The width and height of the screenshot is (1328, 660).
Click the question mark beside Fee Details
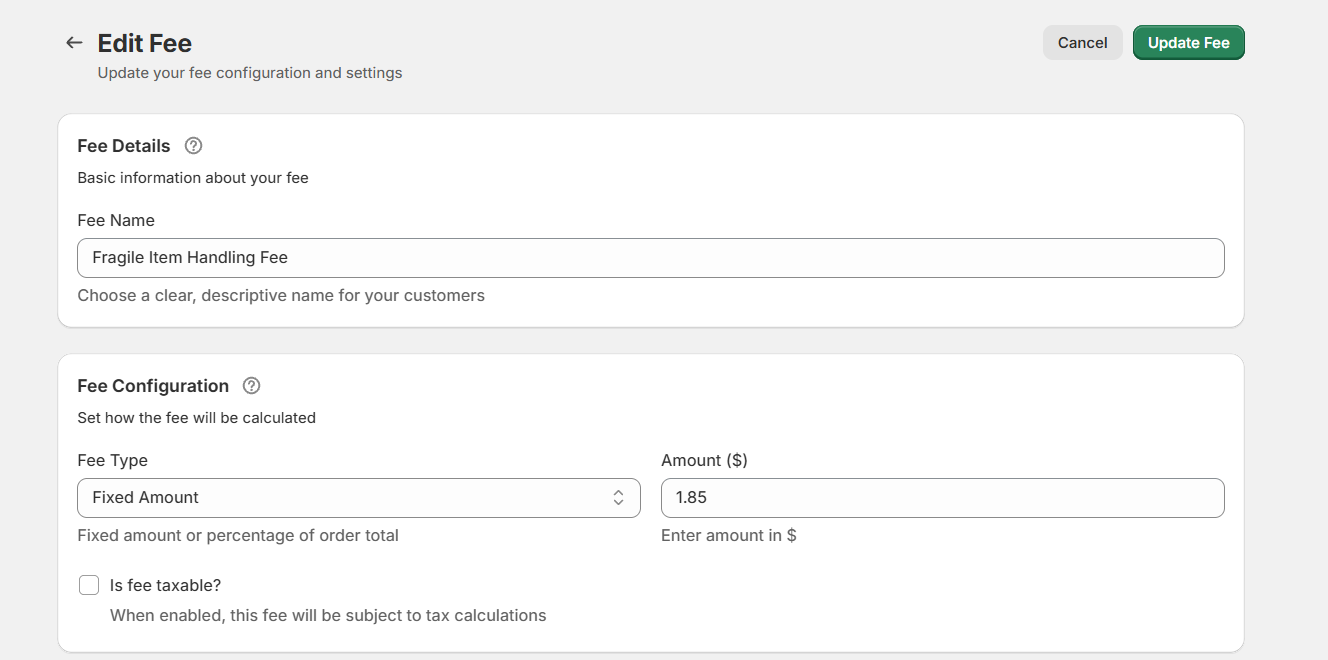point(192,145)
